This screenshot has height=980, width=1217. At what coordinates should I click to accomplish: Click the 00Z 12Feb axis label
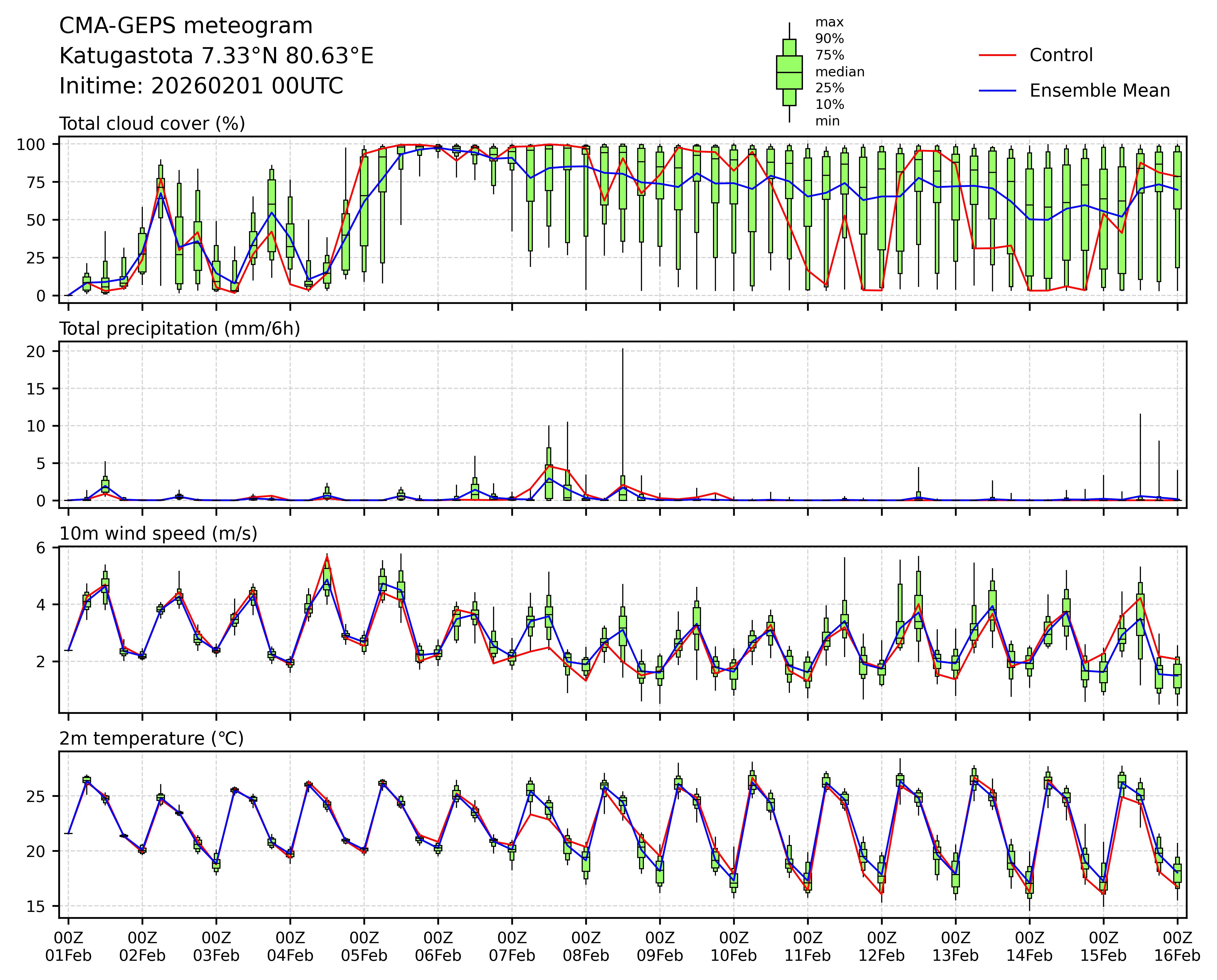click(881, 947)
